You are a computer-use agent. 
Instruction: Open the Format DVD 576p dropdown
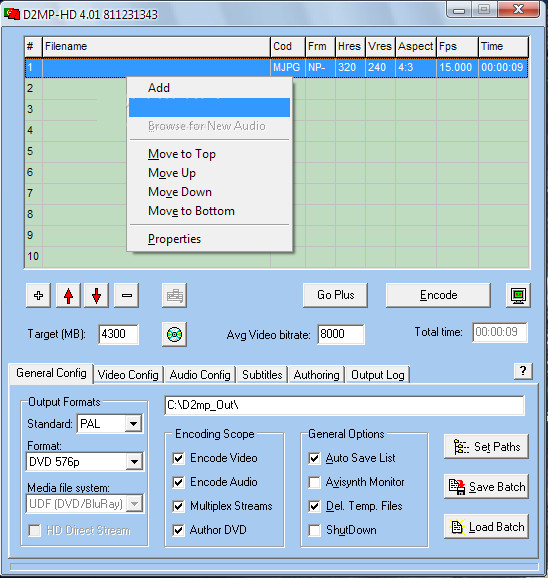click(134, 462)
